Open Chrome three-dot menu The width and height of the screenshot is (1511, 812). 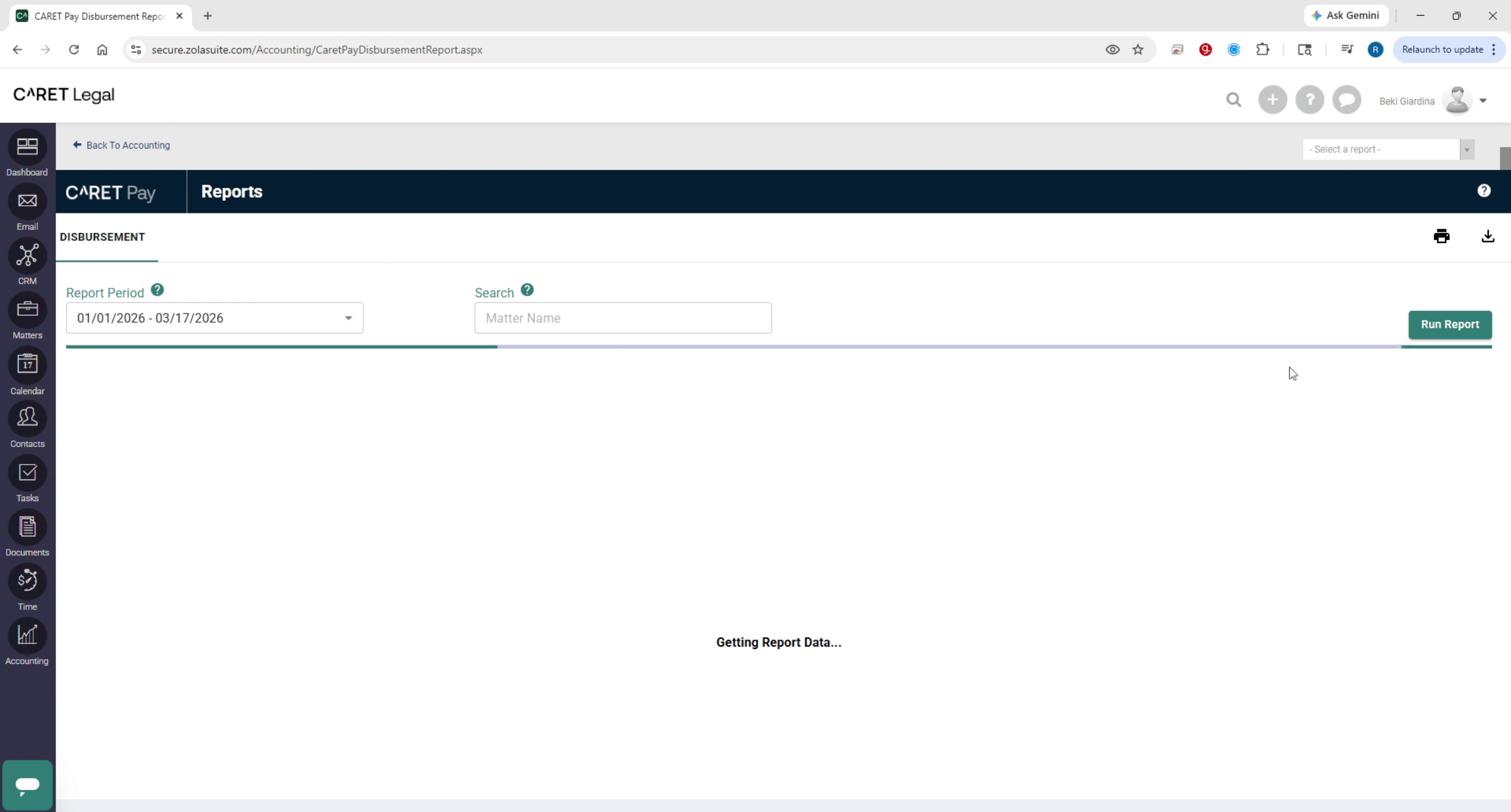(x=1493, y=50)
